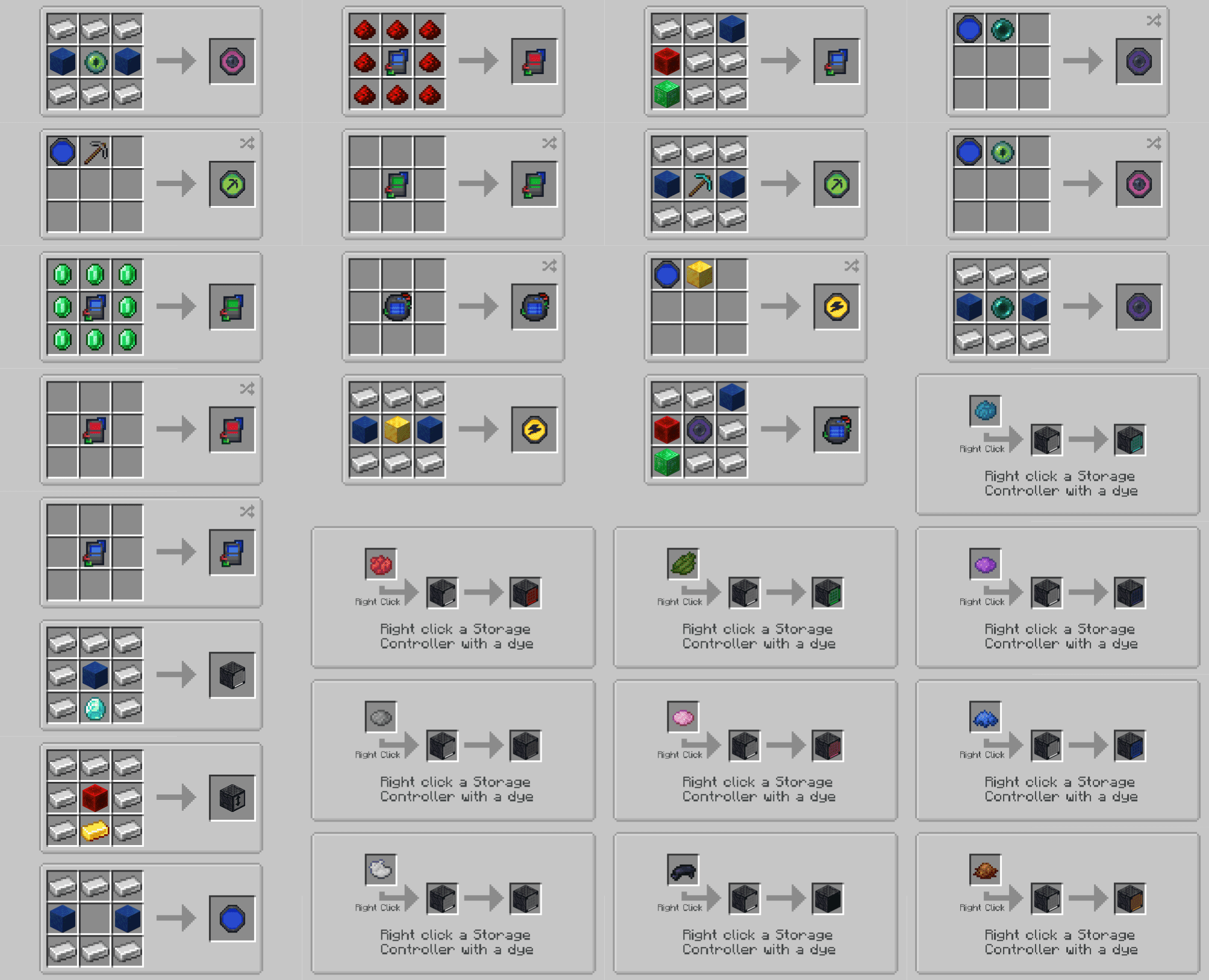Click the remote in the shapeless recipe grid center

point(397,307)
